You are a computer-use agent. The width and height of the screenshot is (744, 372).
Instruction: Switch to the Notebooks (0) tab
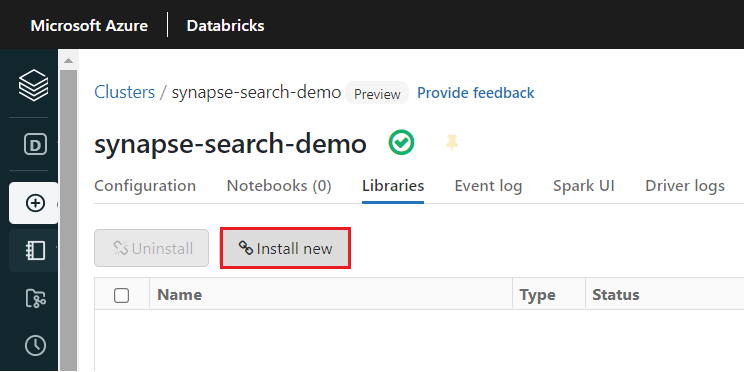pyautogui.click(x=279, y=186)
